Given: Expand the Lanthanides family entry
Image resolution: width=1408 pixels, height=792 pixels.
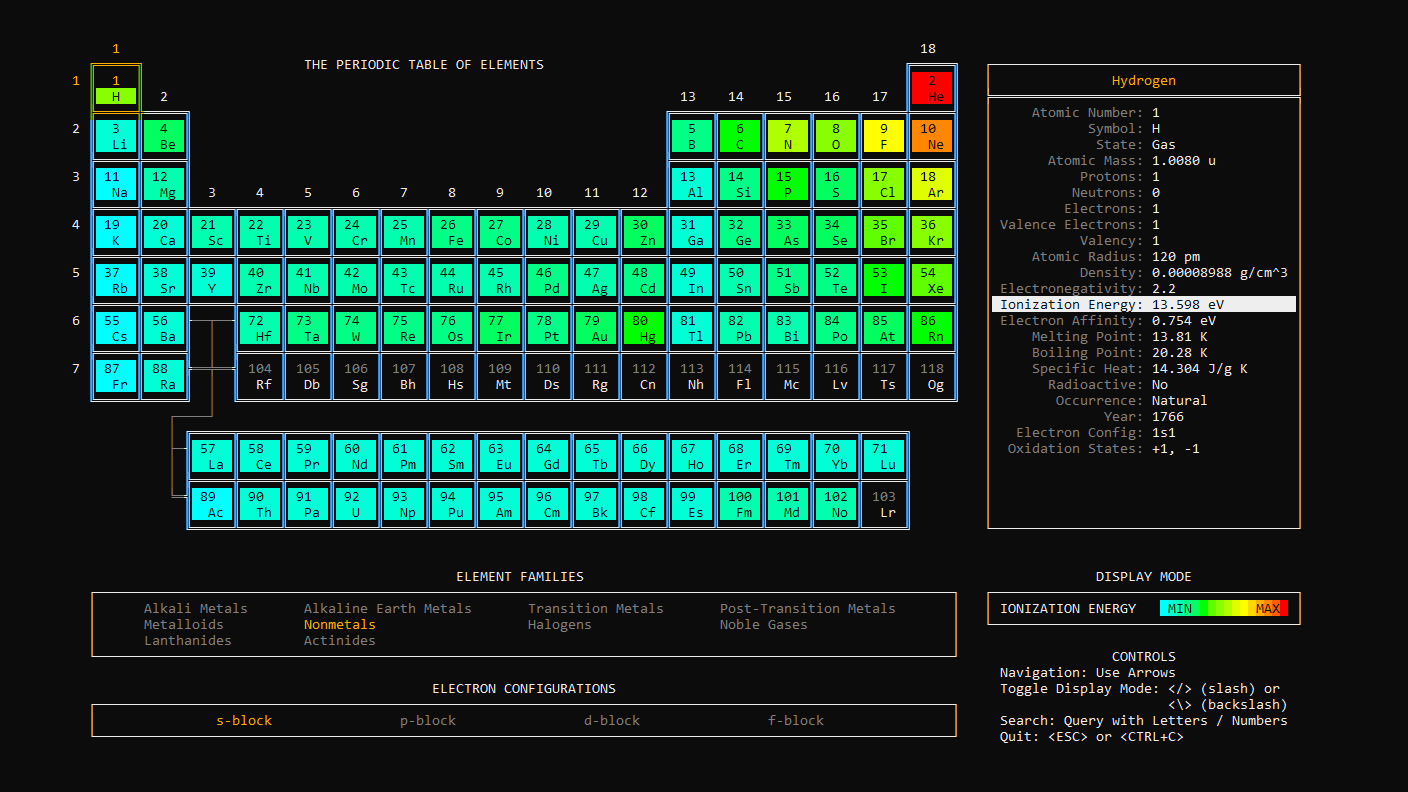Looking at the screenshot, I should 188,640.
